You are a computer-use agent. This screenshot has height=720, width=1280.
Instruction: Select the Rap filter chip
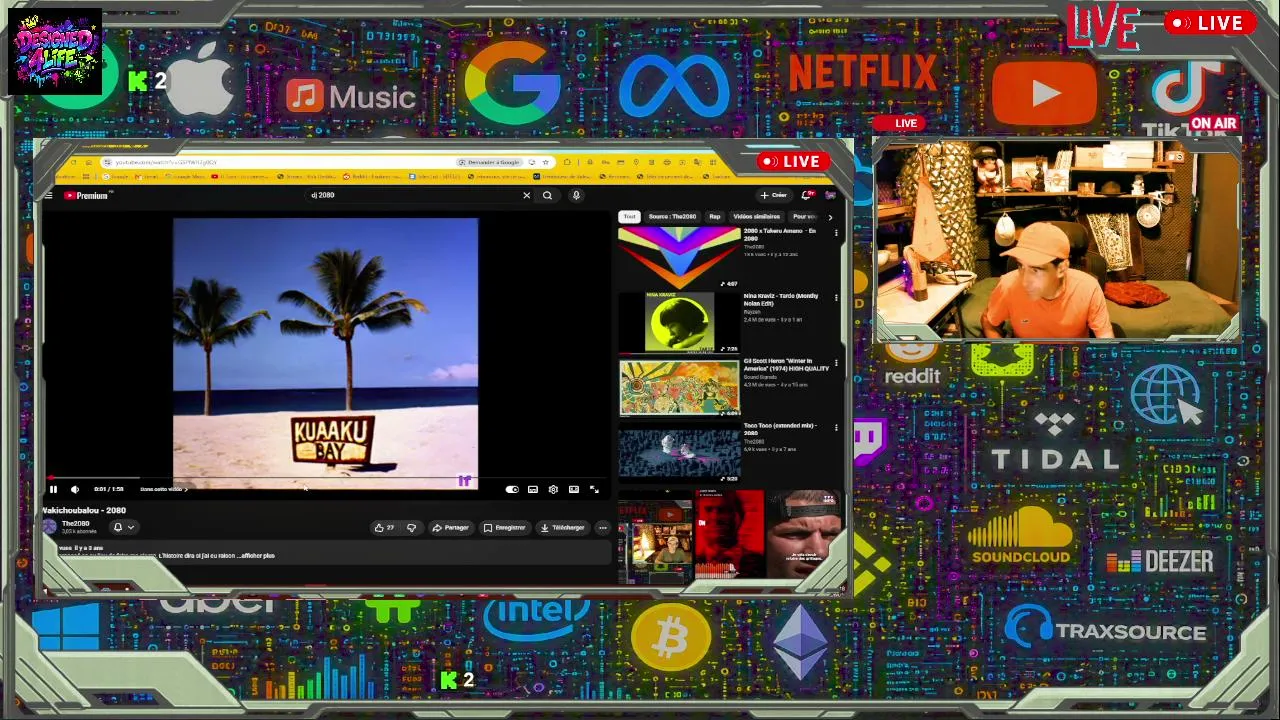pos(715,217)
